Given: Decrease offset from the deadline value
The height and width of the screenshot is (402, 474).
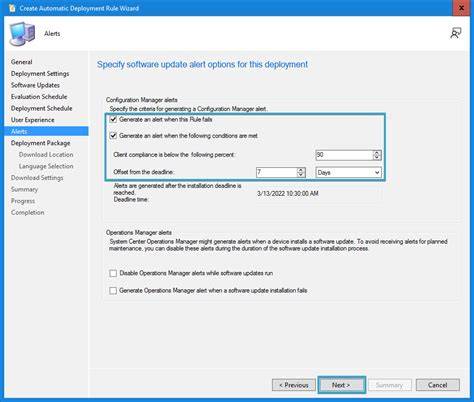Looking at the screenshot, I should [x=300, y=174].
